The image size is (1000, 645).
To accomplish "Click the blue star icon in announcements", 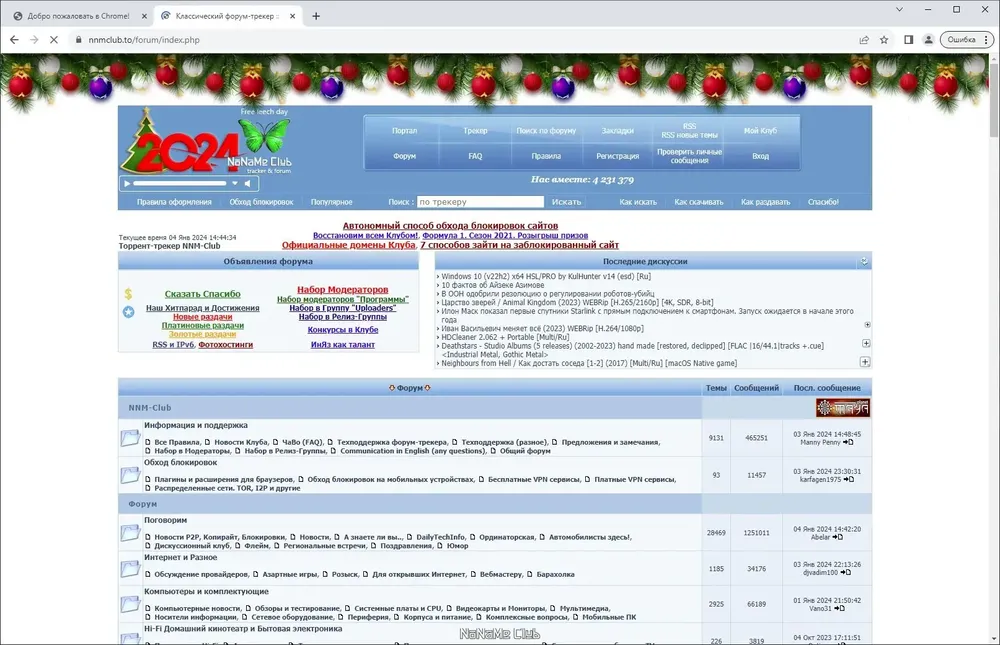I will (128, 312).
